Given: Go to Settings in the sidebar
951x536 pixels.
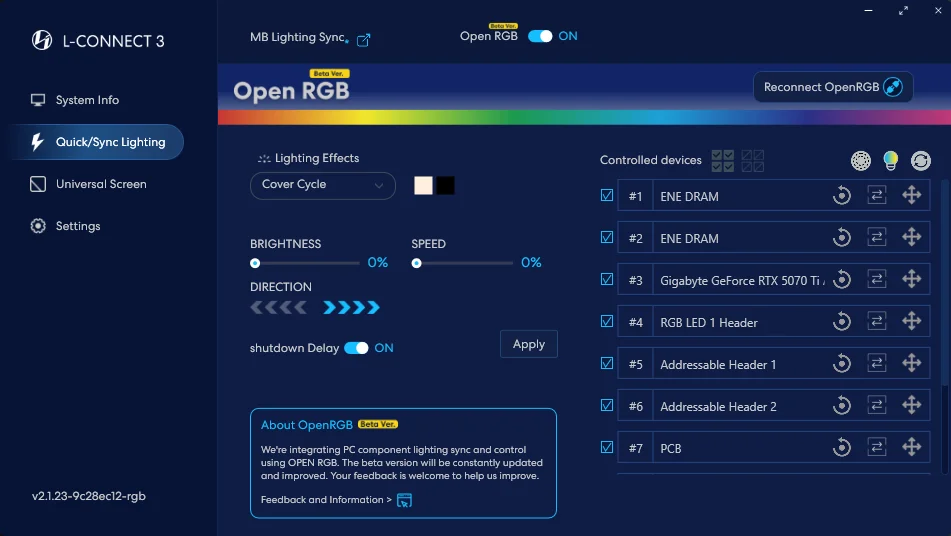Looking at the screenshot, I should (65, 226).
